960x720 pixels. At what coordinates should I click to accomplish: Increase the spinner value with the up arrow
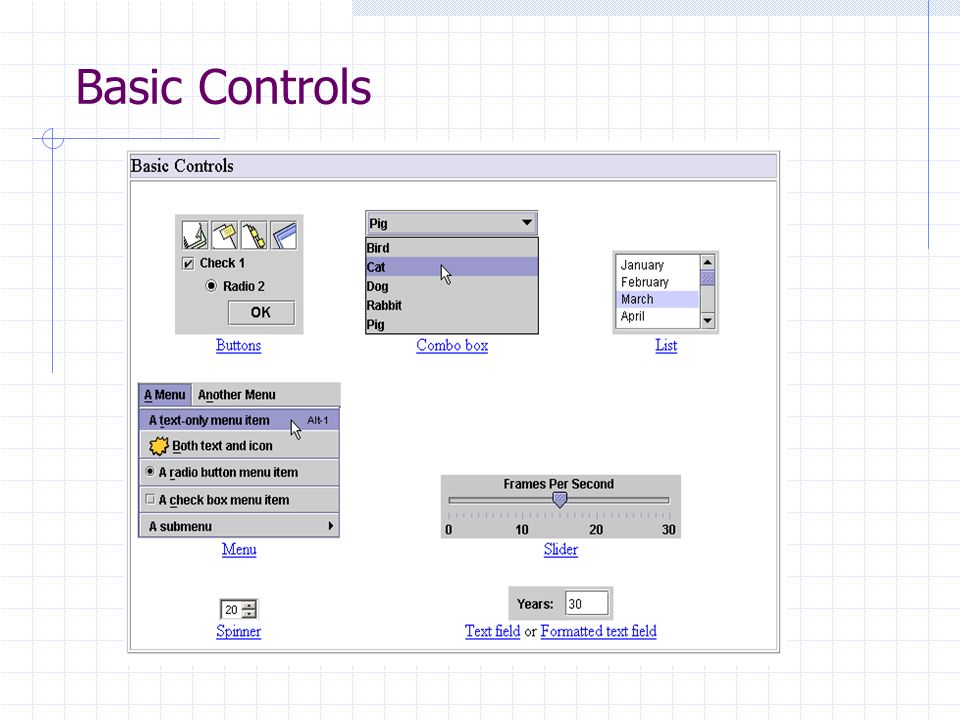coord(249,606)
